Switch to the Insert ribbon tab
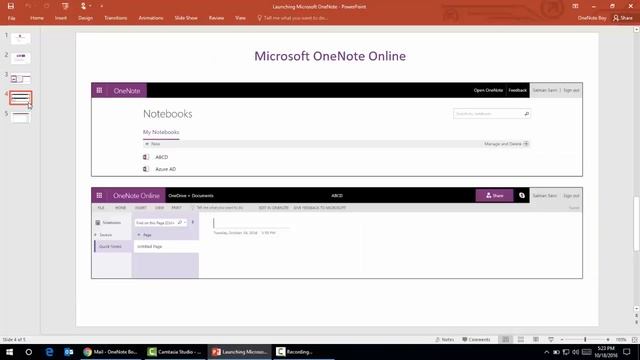 [x=61, y=18]
